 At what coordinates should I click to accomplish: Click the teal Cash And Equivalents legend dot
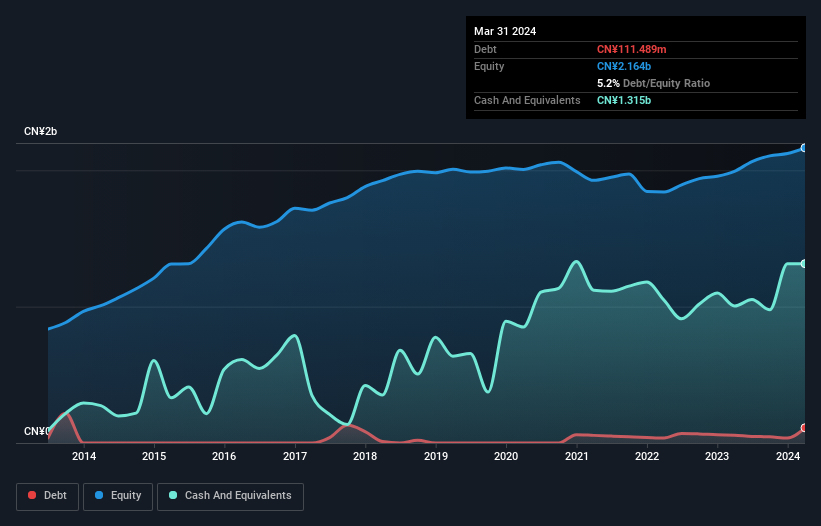[x=173, y=495]
